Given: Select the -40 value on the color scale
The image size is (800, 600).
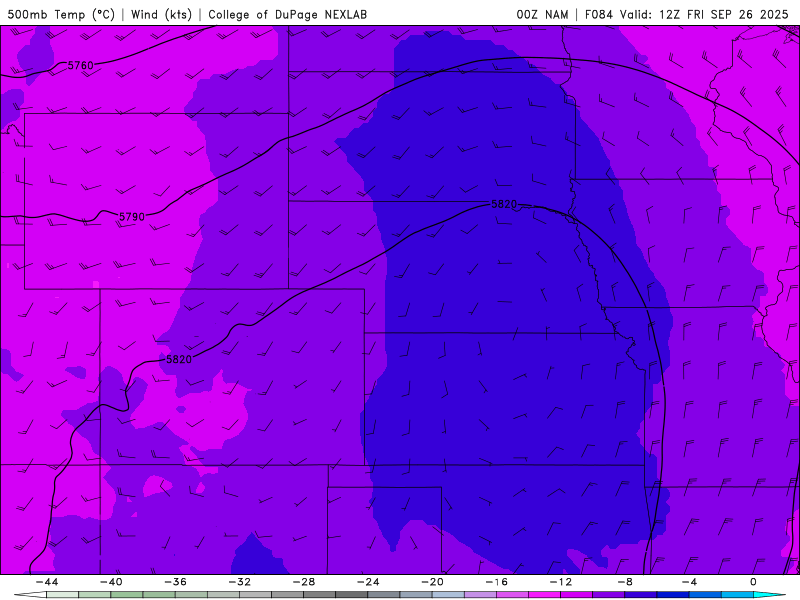Looking at the screenshot, I should (x=111, y=582).
